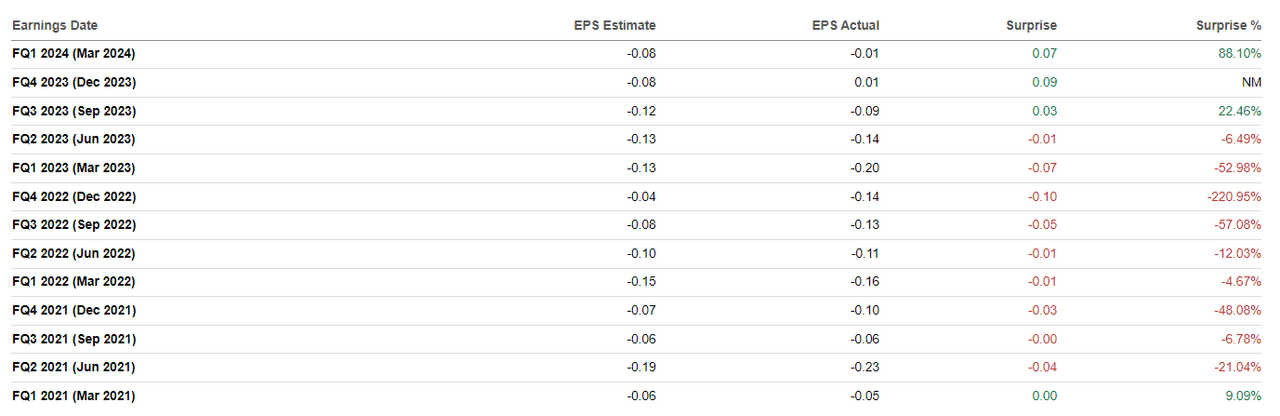Sort by the EPS Estimate column header

615,25
